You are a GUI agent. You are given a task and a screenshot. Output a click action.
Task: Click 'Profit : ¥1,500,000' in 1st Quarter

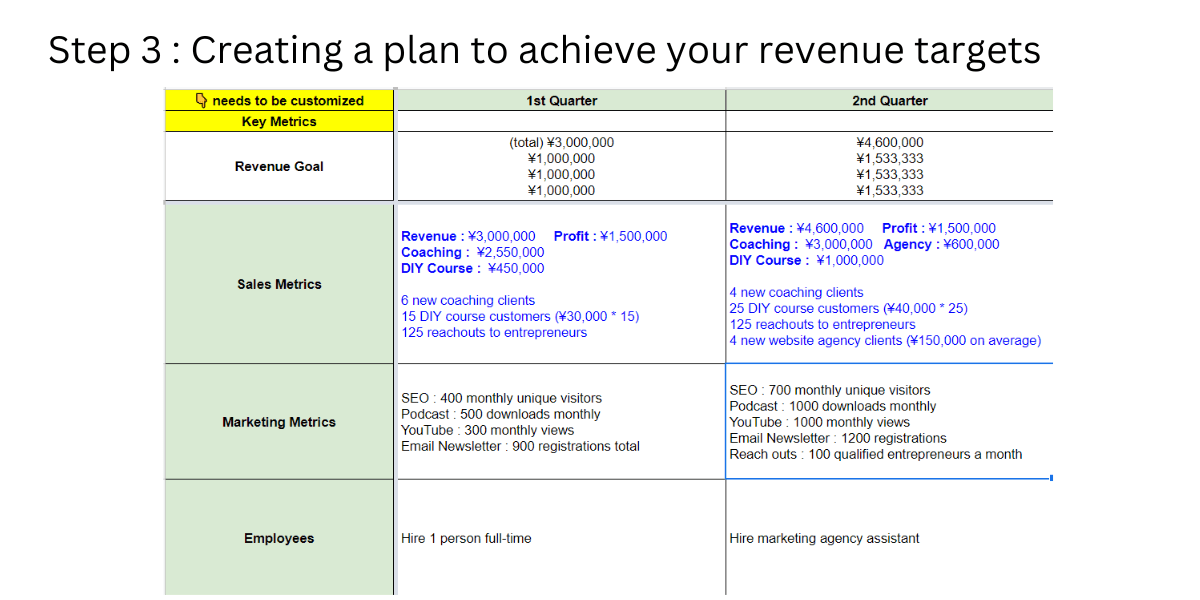tap(610, 237)
